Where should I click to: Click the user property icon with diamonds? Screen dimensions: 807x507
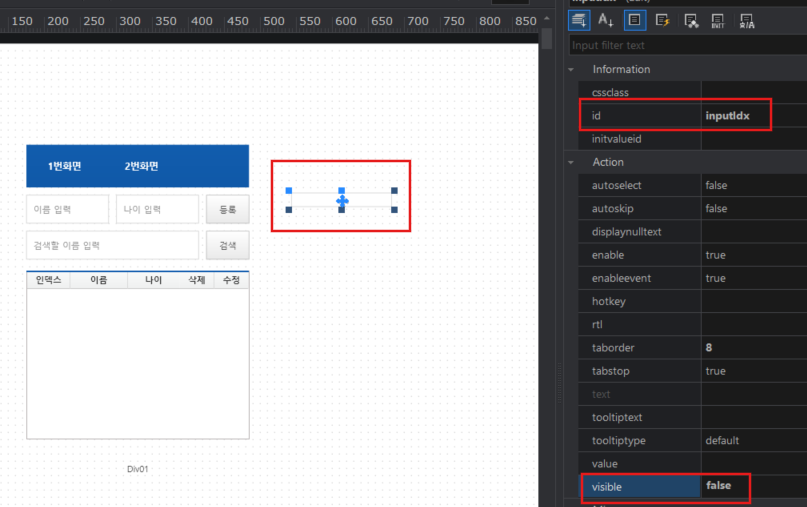[691, 21]
